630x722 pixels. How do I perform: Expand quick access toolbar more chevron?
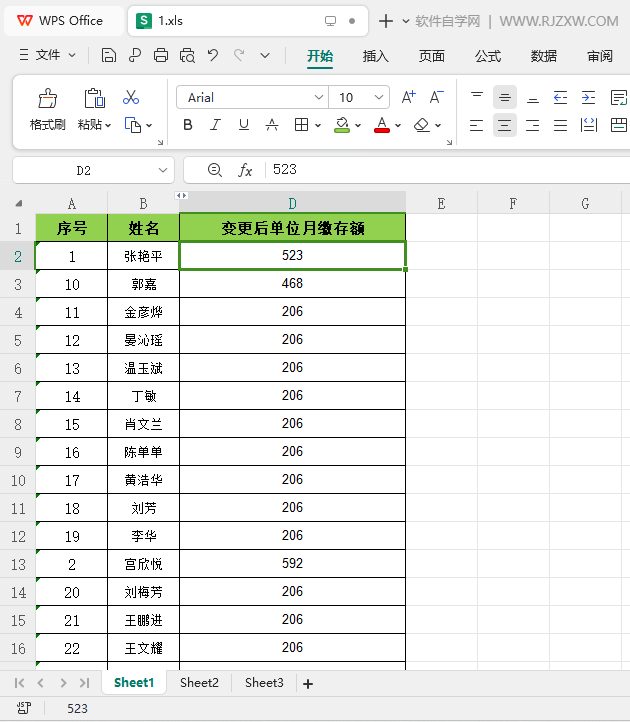coord(265,56)
